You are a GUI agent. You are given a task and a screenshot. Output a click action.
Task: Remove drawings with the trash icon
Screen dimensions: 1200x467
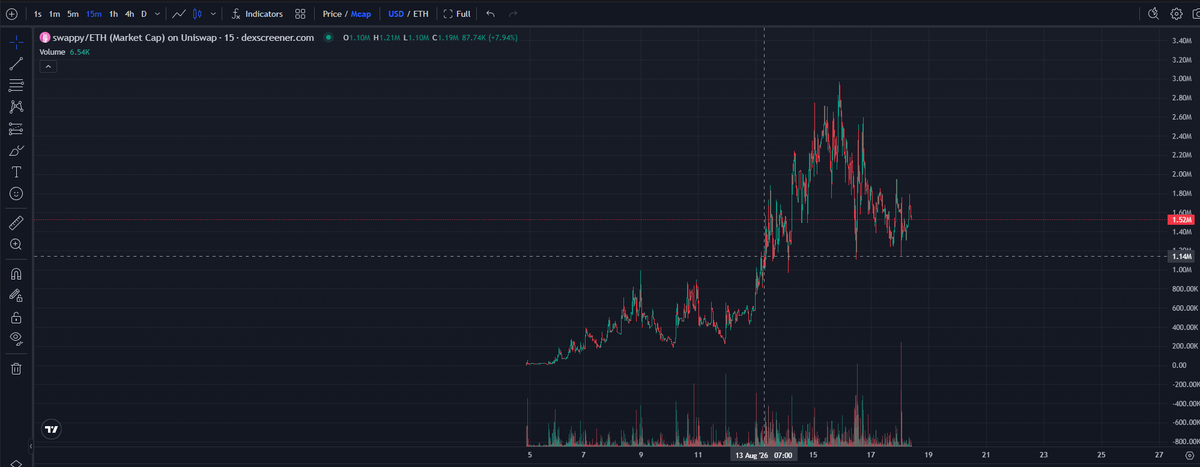[x=16, y=368]
